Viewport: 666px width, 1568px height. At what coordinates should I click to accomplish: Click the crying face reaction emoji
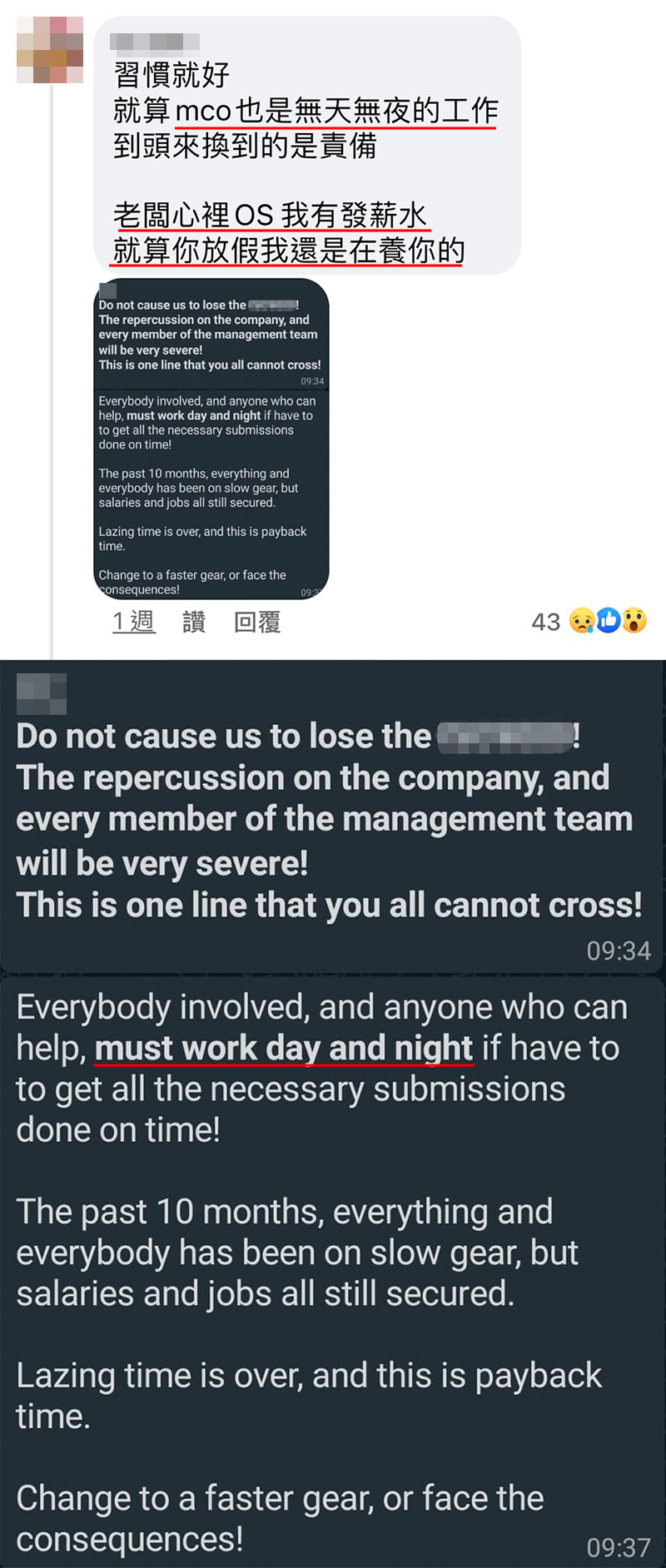(x=582, y=621)
